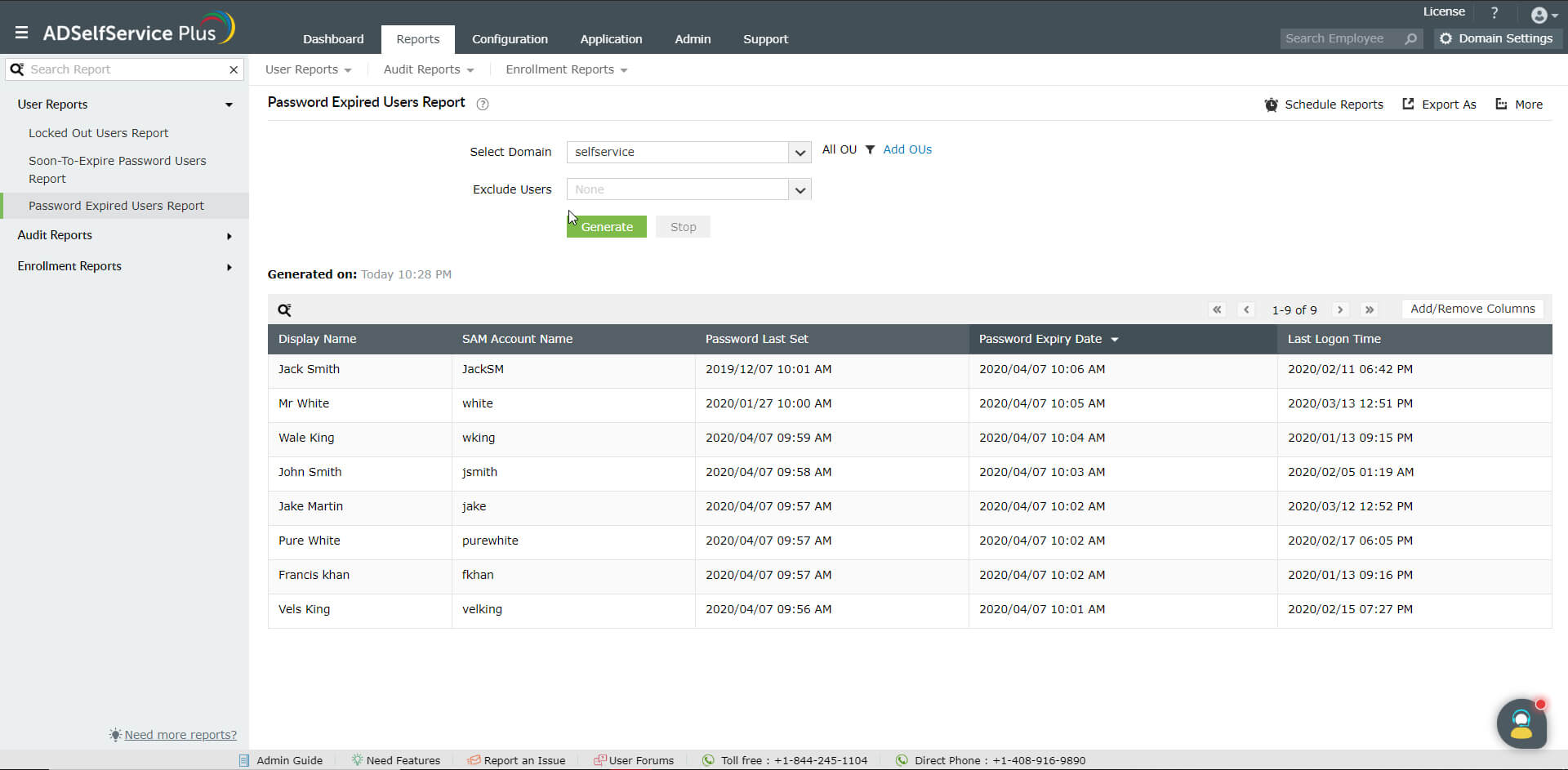This screenshot has height=770, width=1568.
Task: Go to first page of results
Action: tap(1217, 309)
